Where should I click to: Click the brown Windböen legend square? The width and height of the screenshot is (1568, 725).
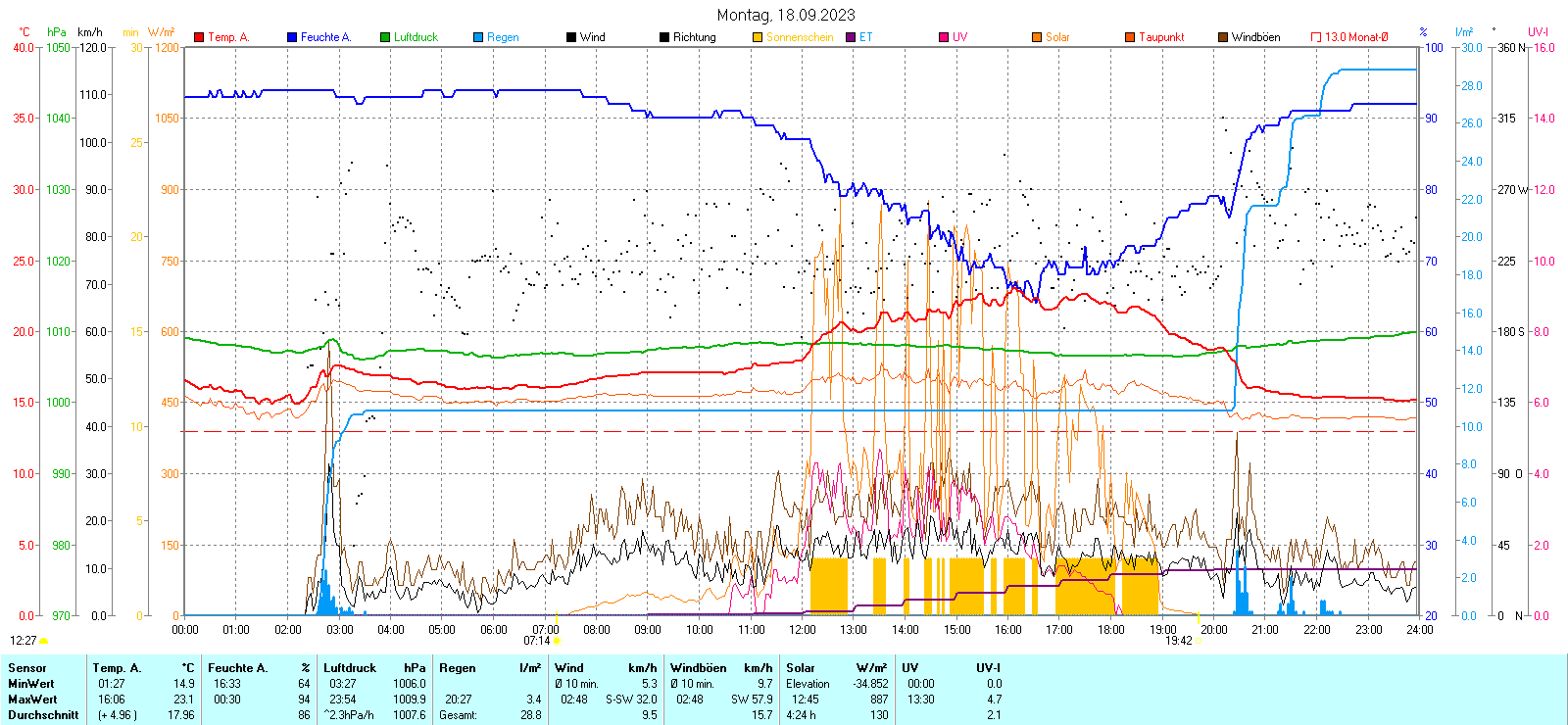1223,37
